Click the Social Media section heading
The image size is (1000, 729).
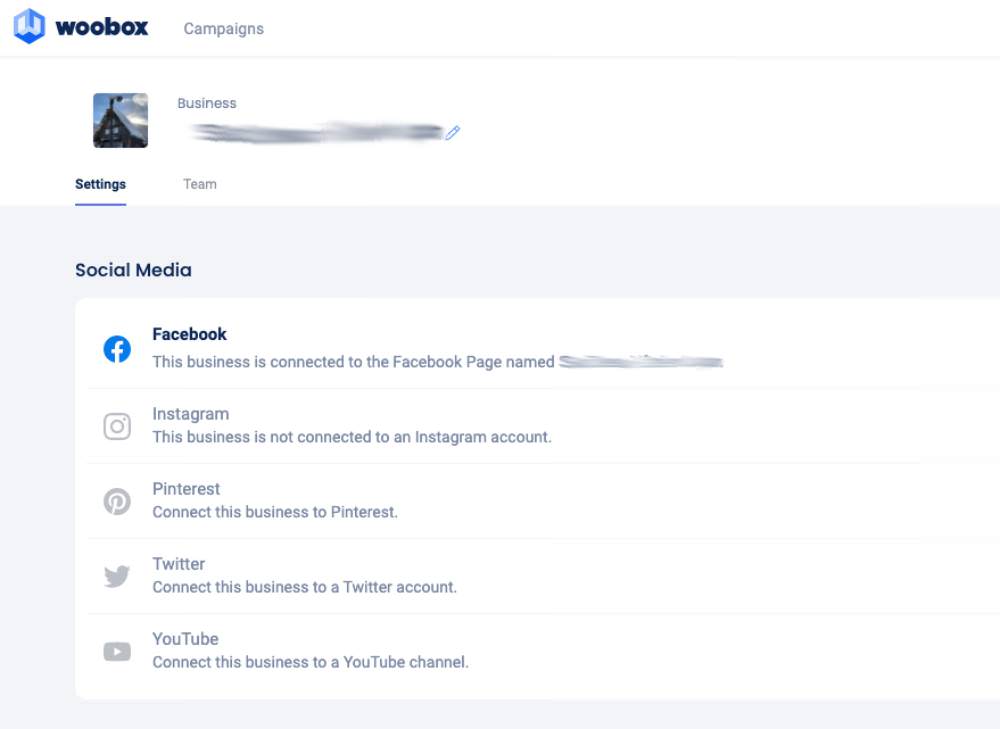[x=133, y=270]
